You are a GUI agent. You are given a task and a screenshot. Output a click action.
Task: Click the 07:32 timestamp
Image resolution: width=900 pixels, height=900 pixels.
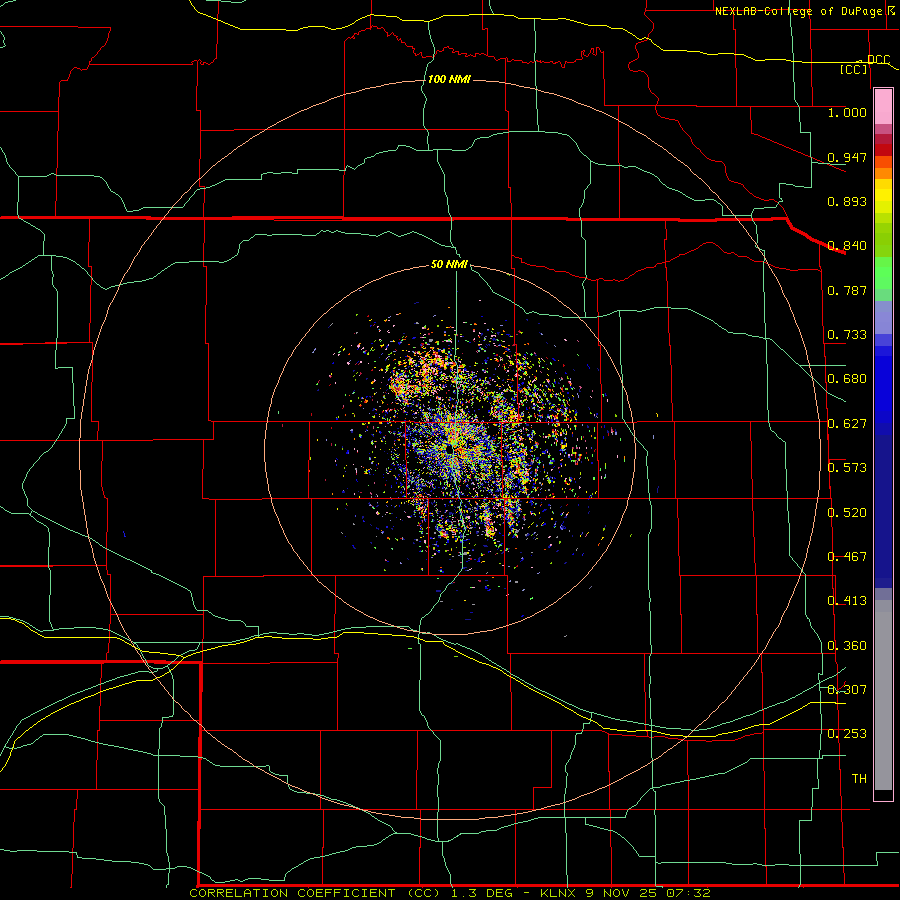pos(688,893)
